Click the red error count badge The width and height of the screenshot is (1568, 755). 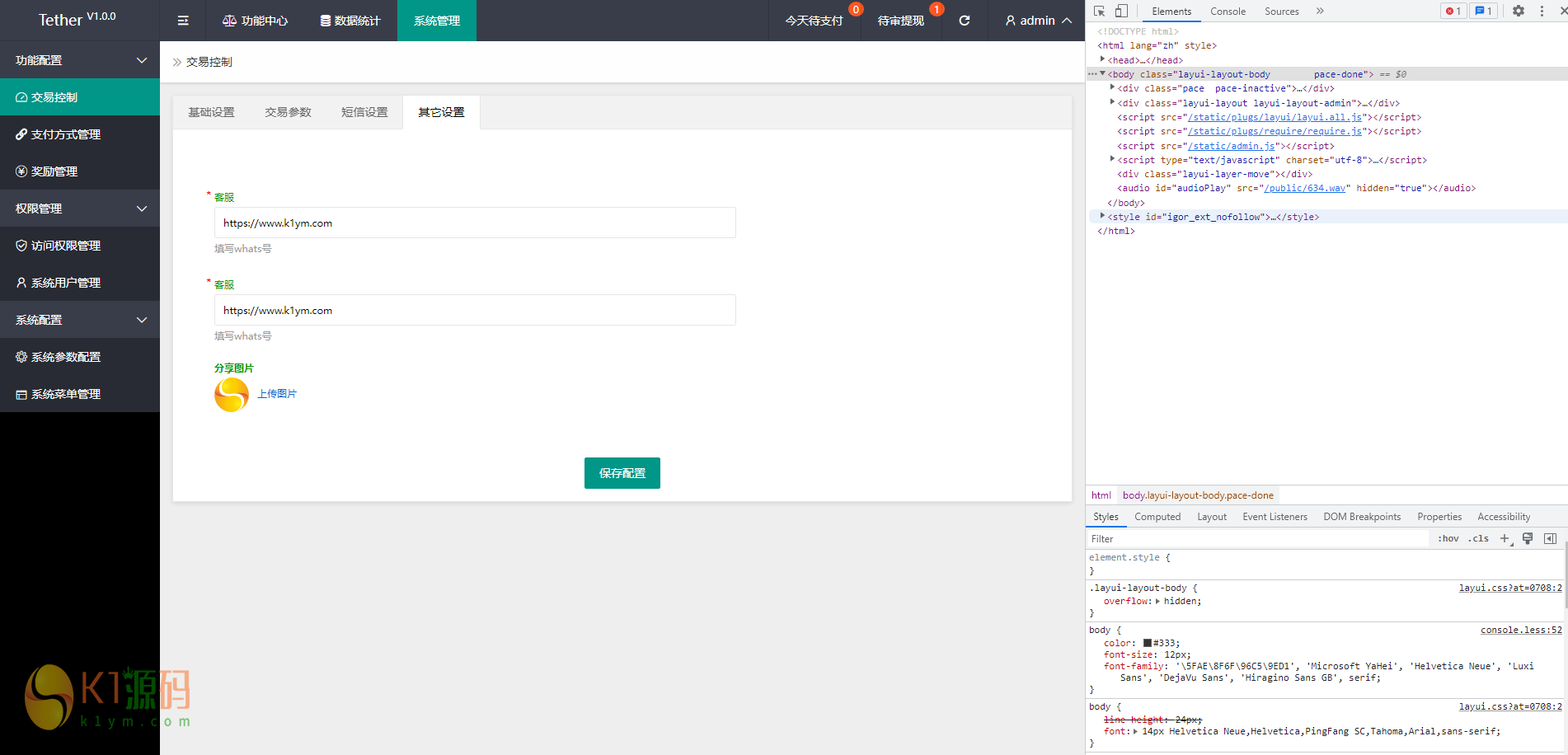(1453, 11)
